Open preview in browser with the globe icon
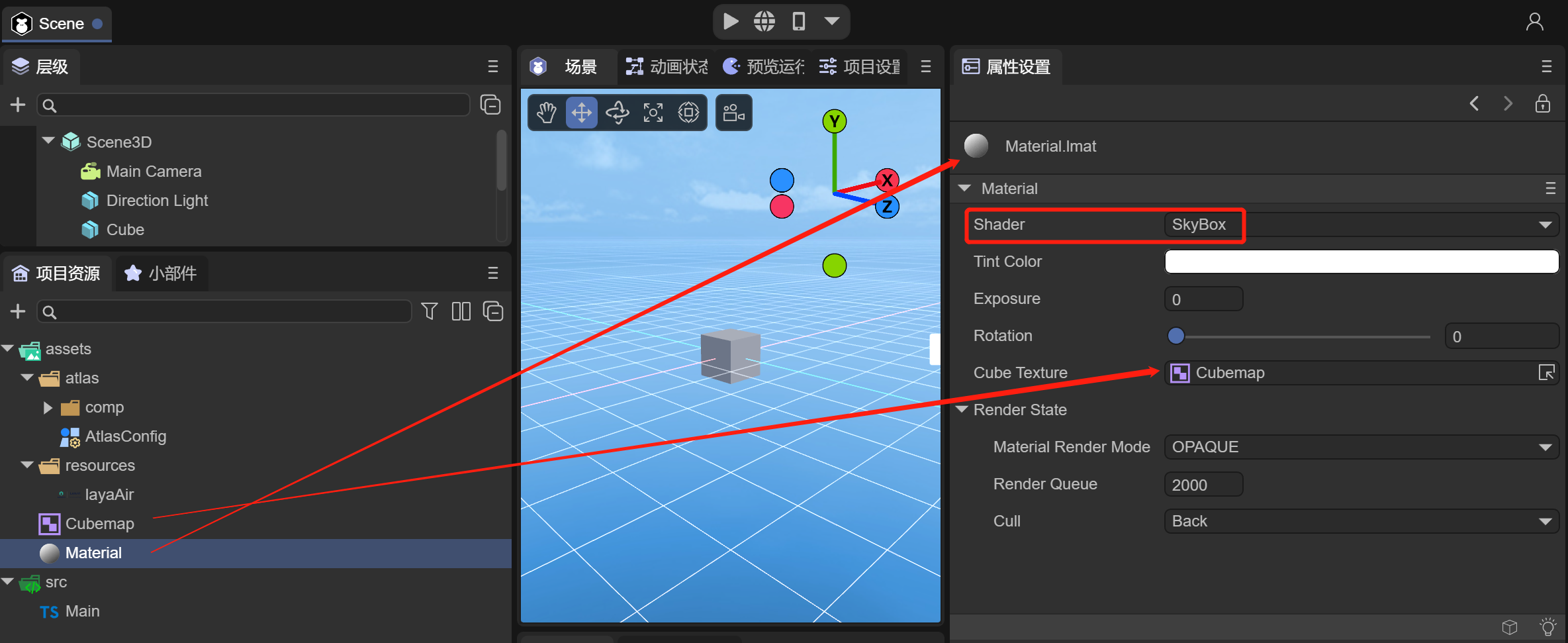The width and height of the screenshot is (1568, 643). [x=764, y=22]
